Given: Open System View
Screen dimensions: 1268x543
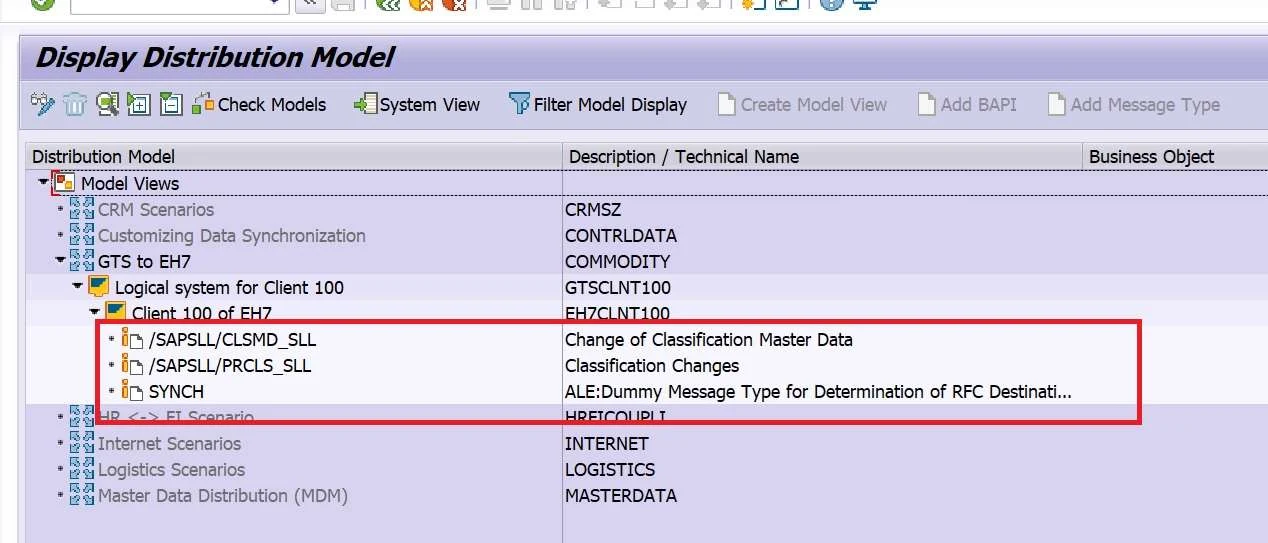Looking at the screenshot, I should (417, 104).
